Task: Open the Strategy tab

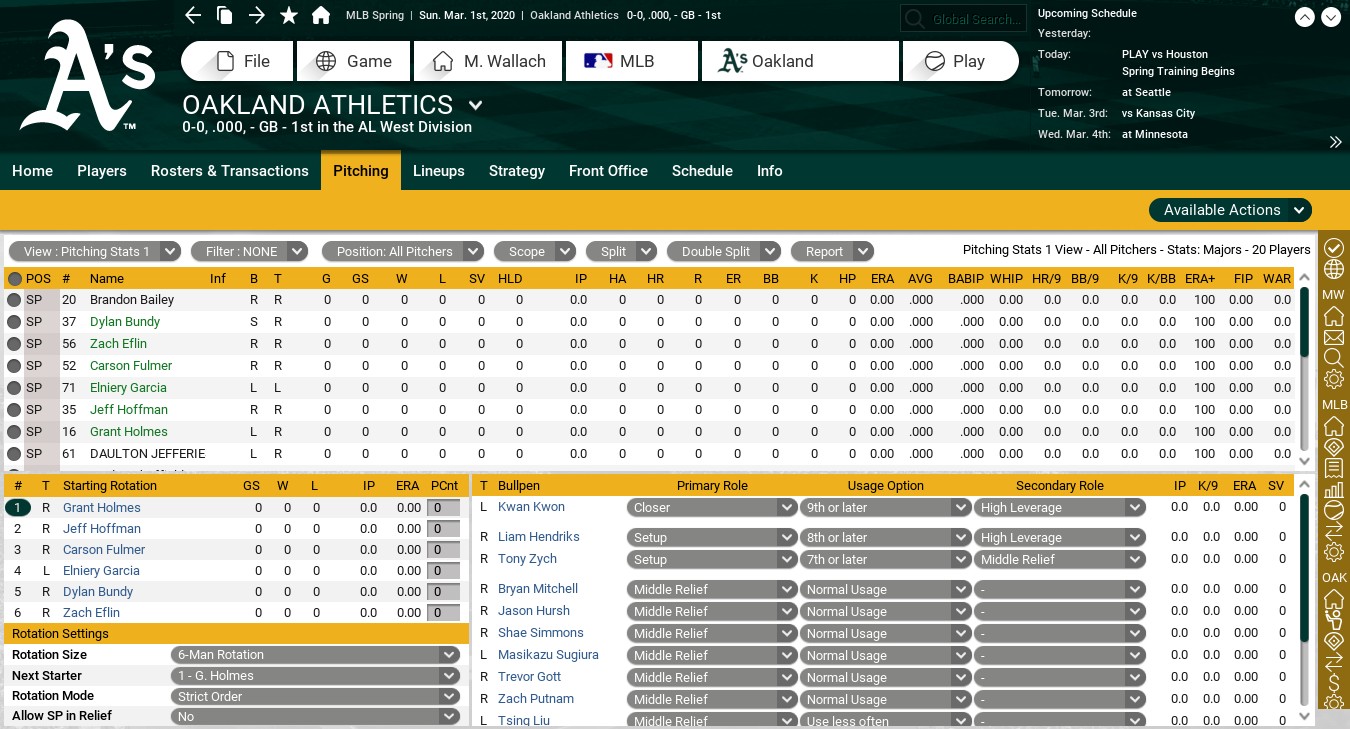Action: point(517,171)
